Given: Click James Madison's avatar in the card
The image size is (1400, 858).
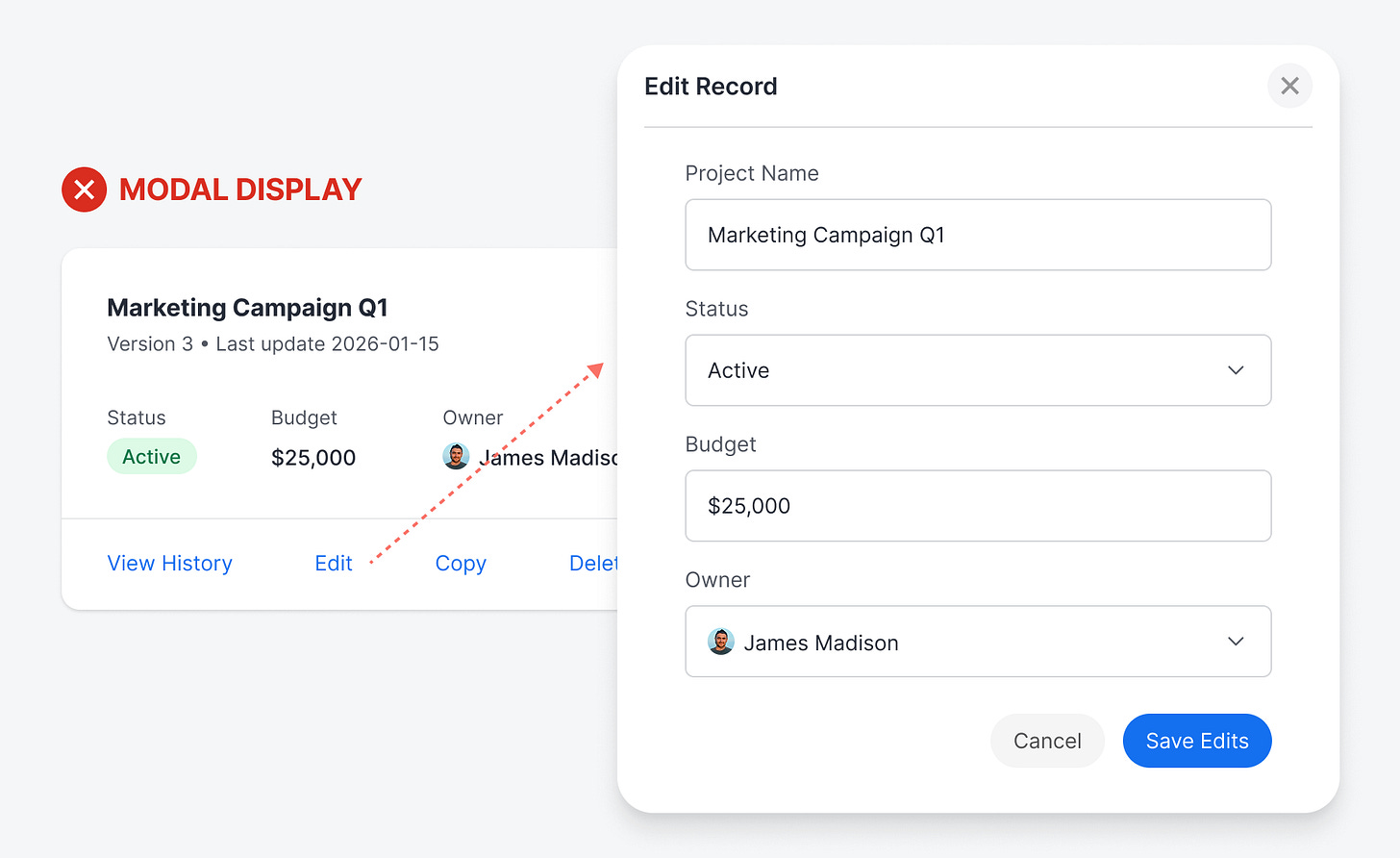Looking at the screenshot, I should point(456,457).
